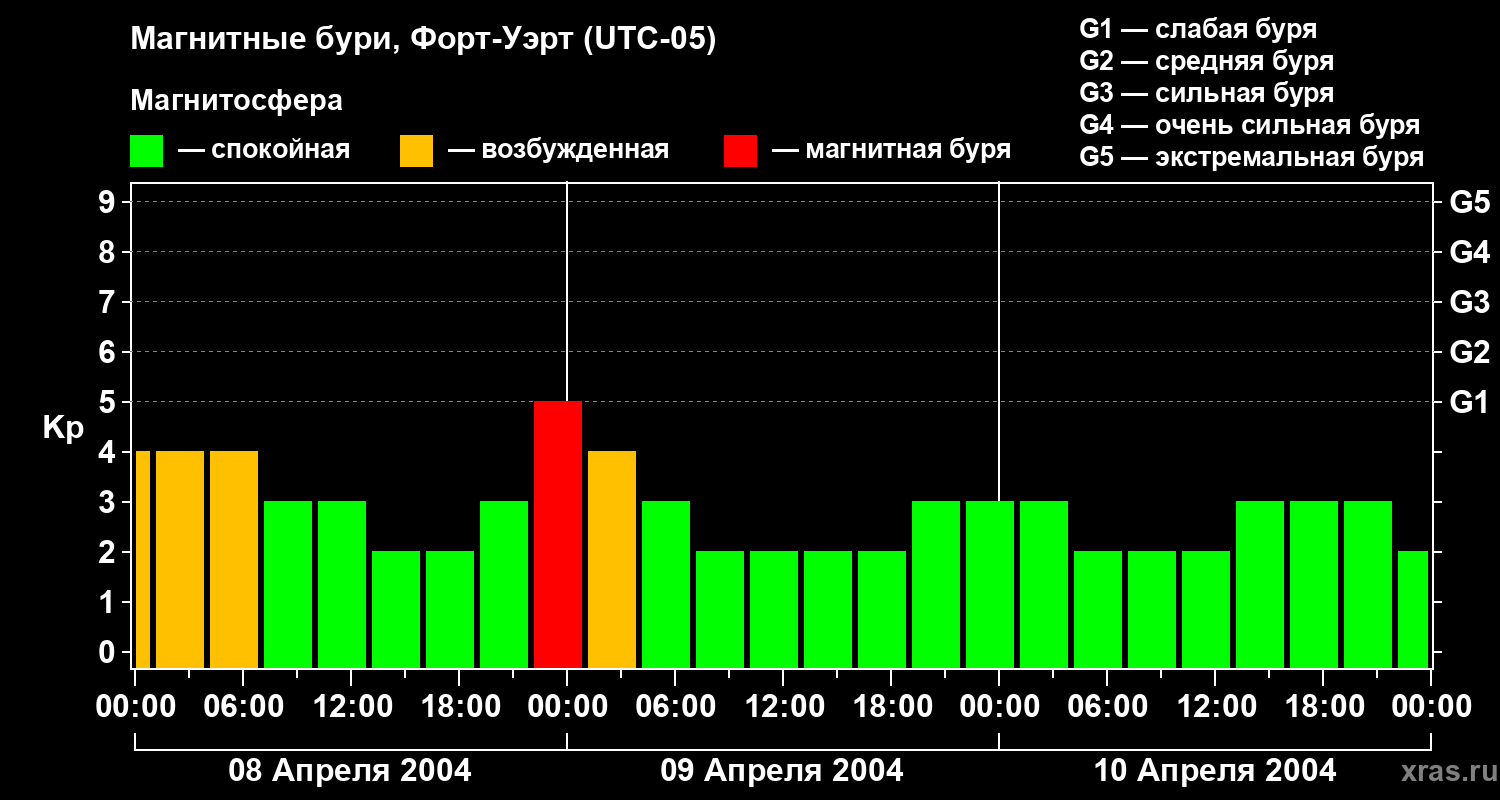The image size is (1500, 800).
Task: Click the 'Магнитосфера' heading
Action: coord(236,101)
